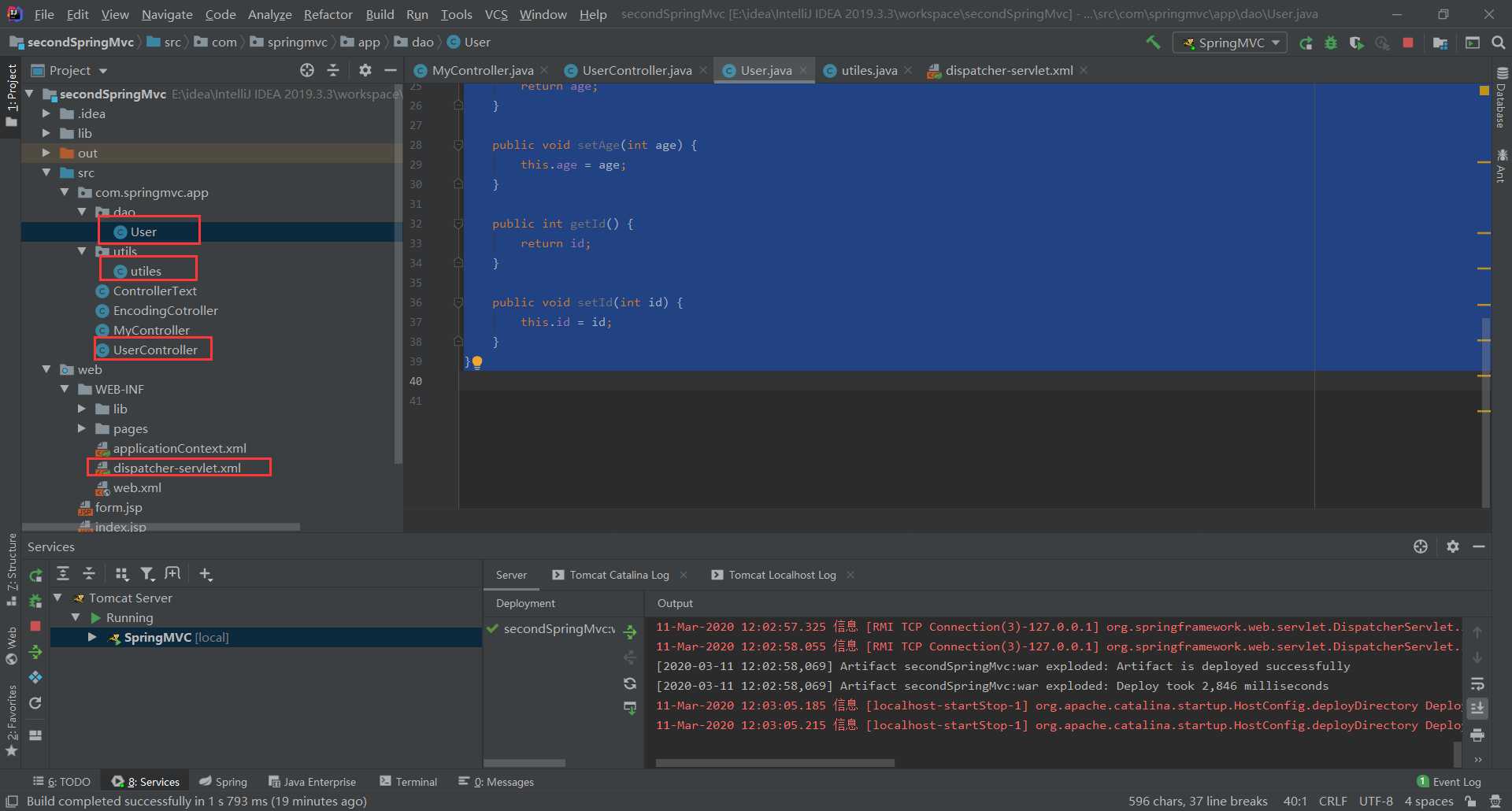Open the SpringMVC run configuration dropdown
1512x811 pixels.
(1230, 43)
